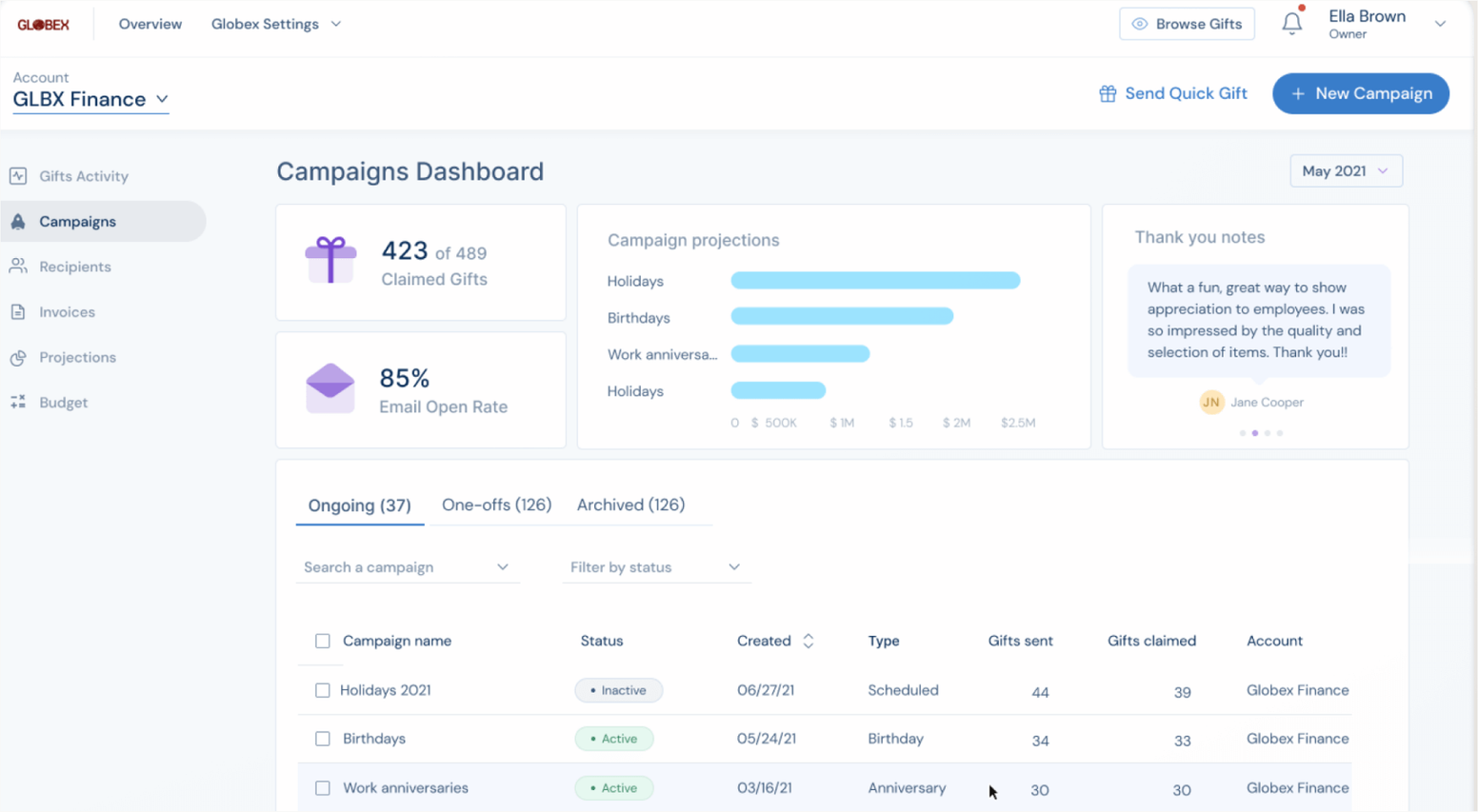
Task: Click the Globex logo
Action: [44, 25]
